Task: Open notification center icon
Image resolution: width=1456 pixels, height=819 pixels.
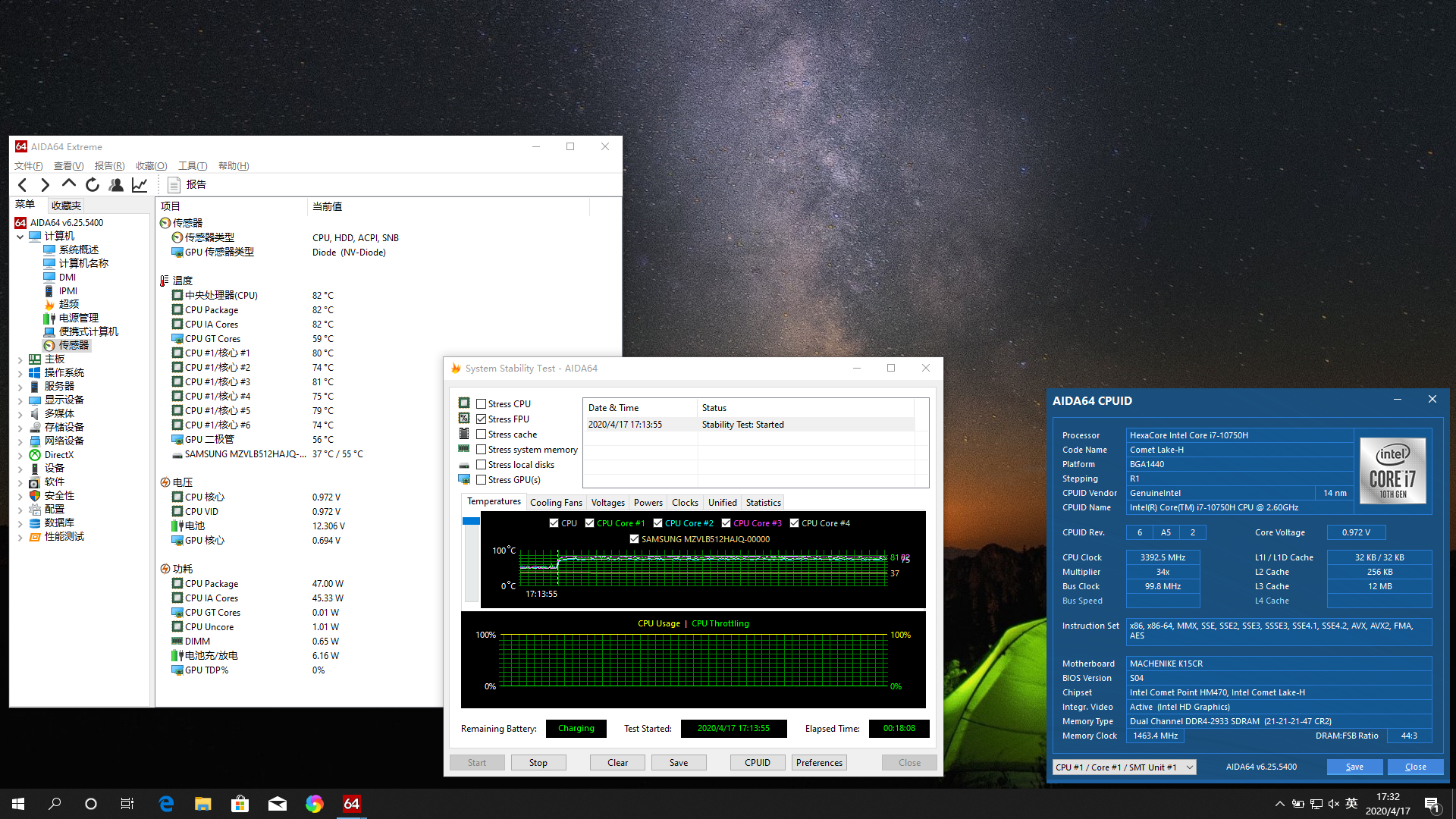Action: click(1432, 804)
